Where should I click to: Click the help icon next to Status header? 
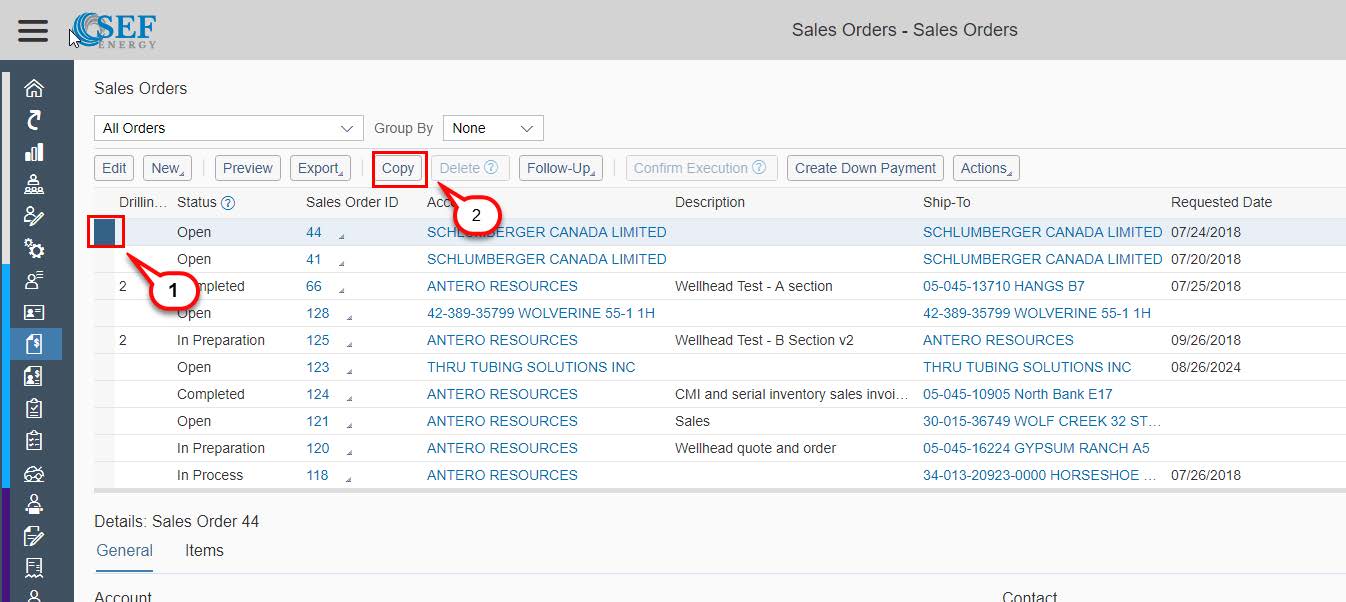228,203
